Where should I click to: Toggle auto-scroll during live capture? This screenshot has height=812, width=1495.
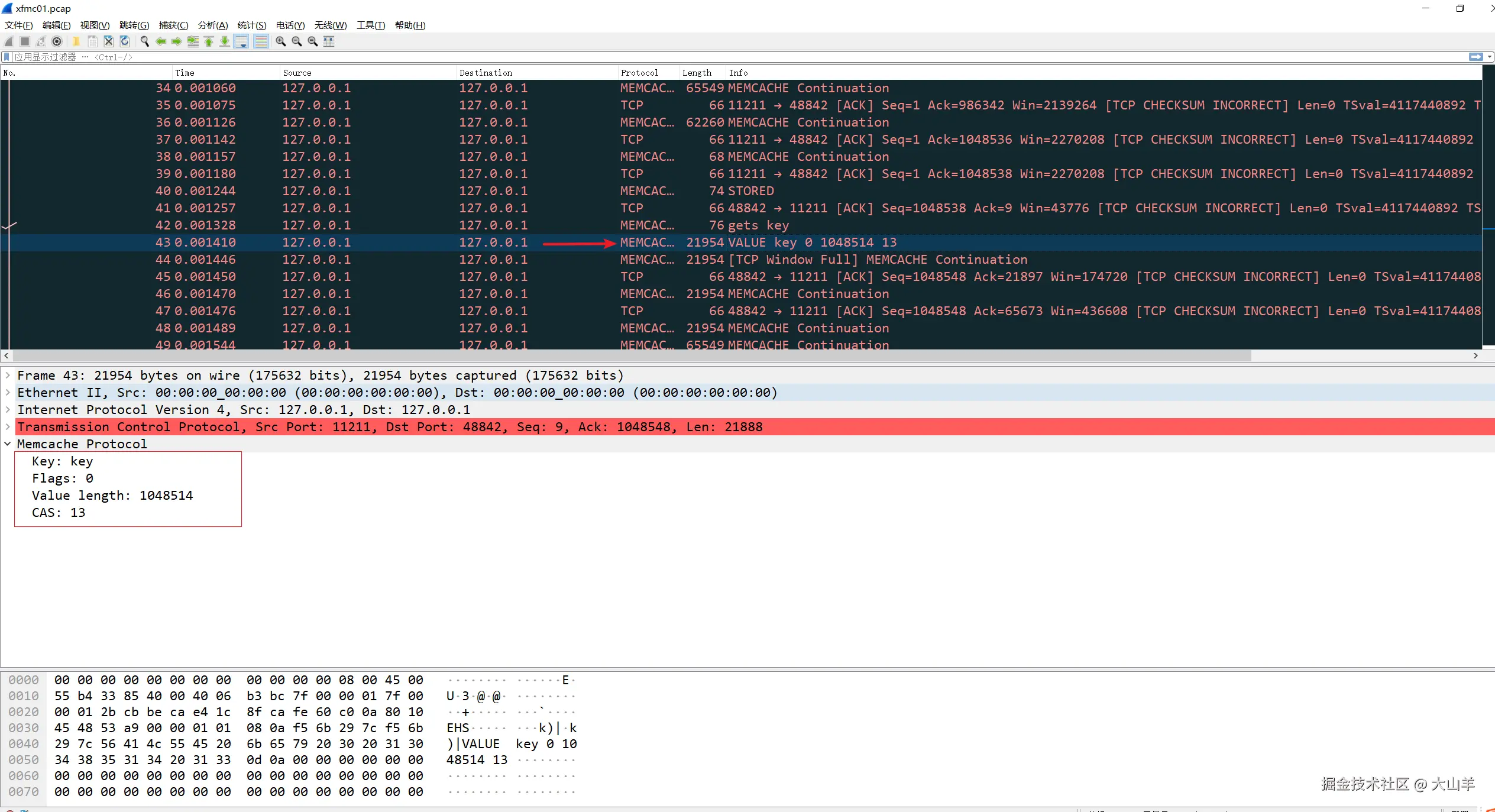pos(241,41)
